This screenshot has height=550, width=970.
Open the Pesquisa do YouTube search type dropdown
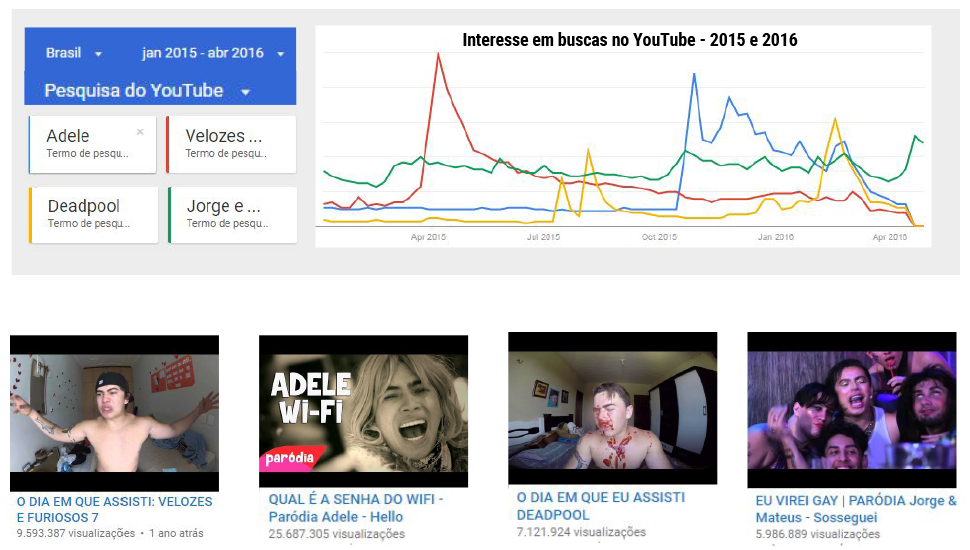pyautogui.click(x=147, y=91)
